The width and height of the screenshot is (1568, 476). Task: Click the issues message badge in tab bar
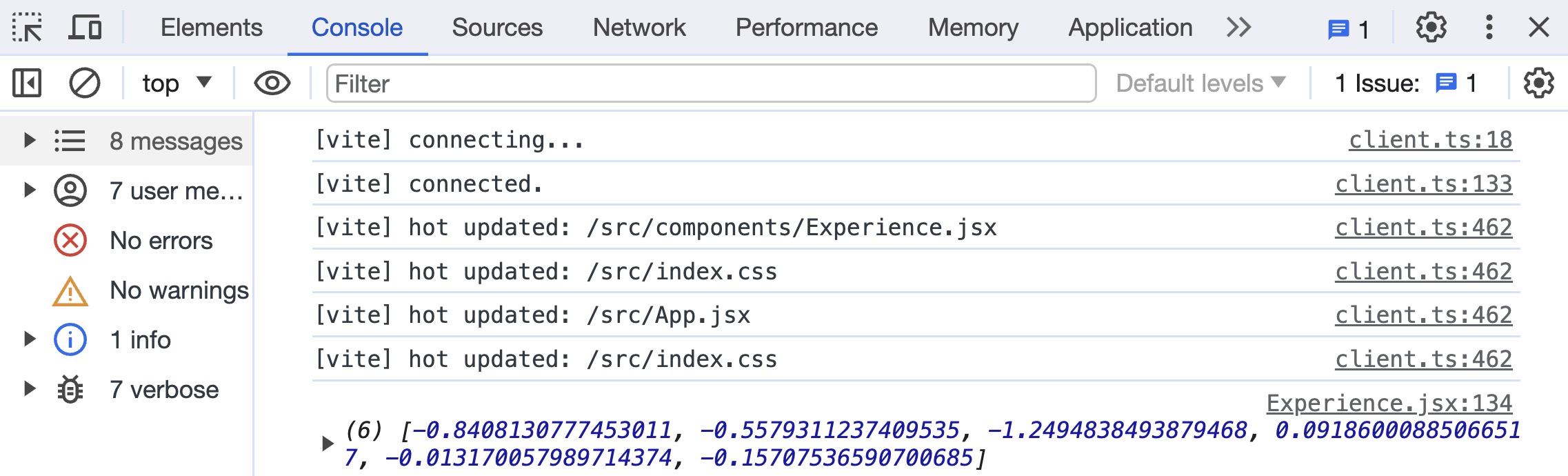(x=1347, y=29)
